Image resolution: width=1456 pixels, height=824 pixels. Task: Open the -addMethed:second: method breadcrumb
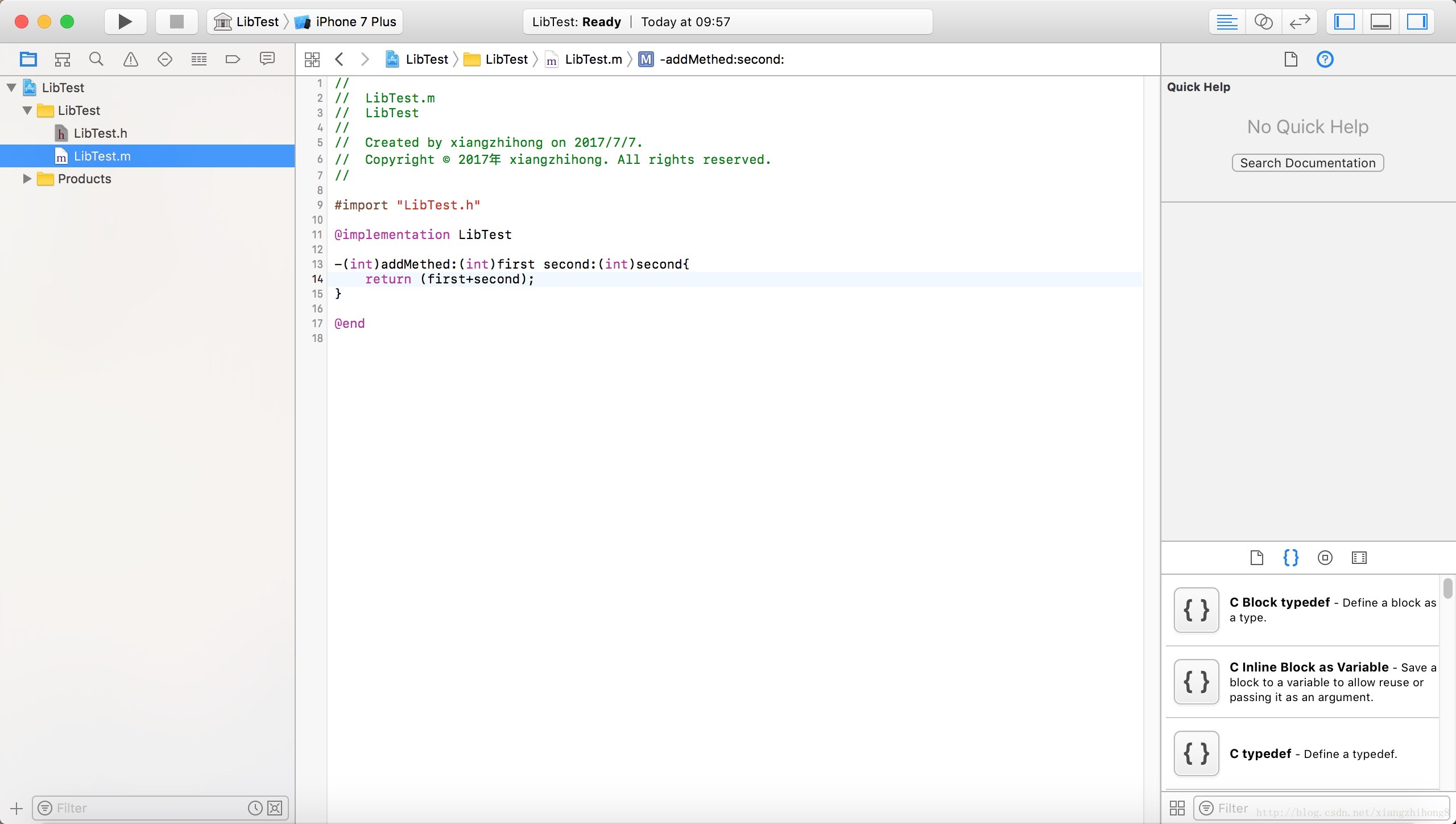(x=711, y=59)
